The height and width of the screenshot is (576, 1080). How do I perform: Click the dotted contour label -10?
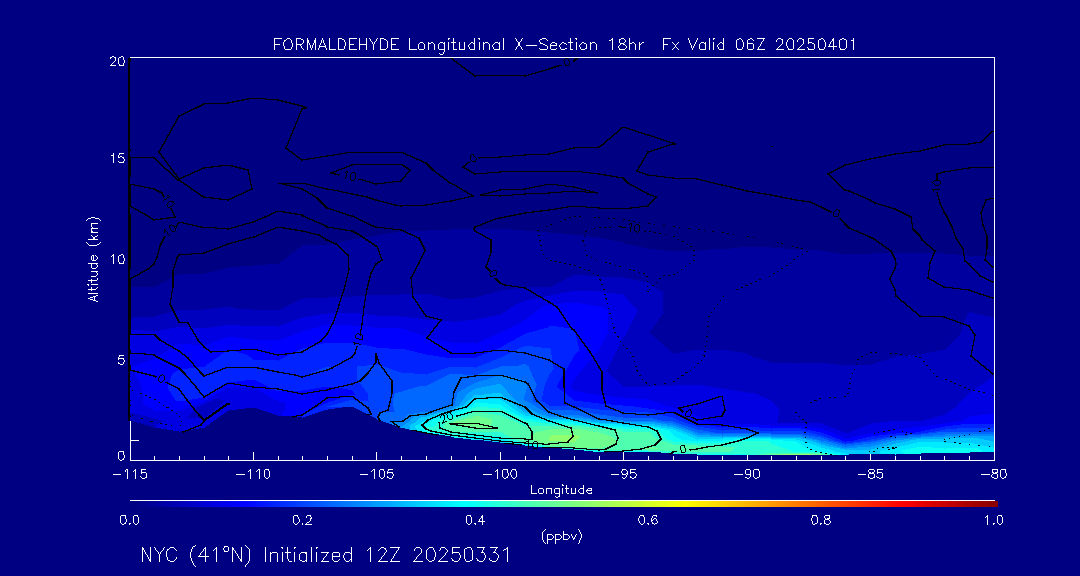[x=631, y=228]
